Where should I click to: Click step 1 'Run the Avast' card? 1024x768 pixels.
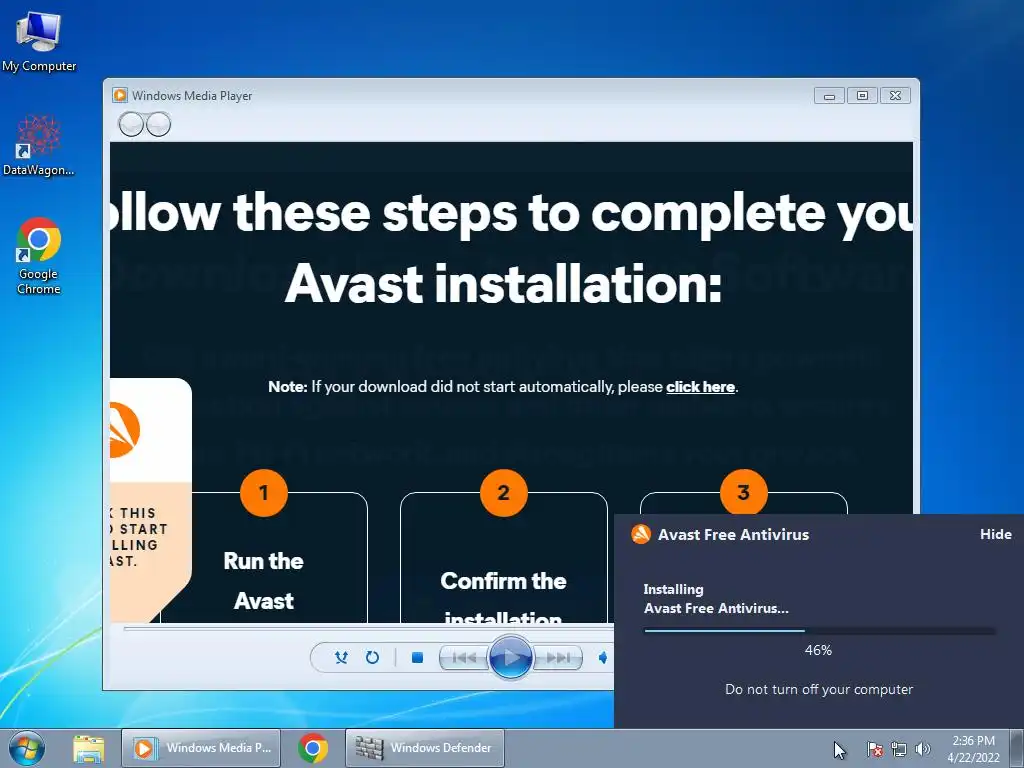click(x=264, y=558)
